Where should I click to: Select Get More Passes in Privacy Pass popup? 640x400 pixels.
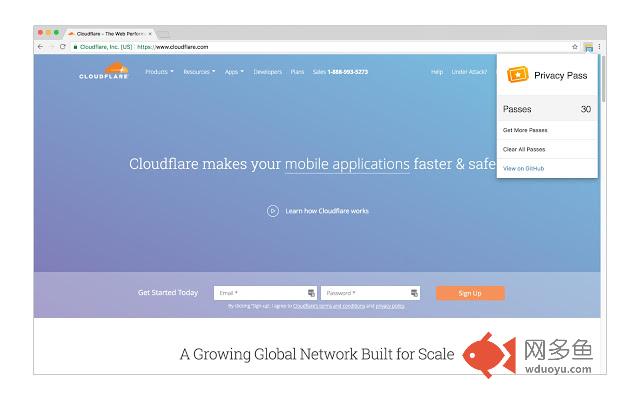coord(525,130)
